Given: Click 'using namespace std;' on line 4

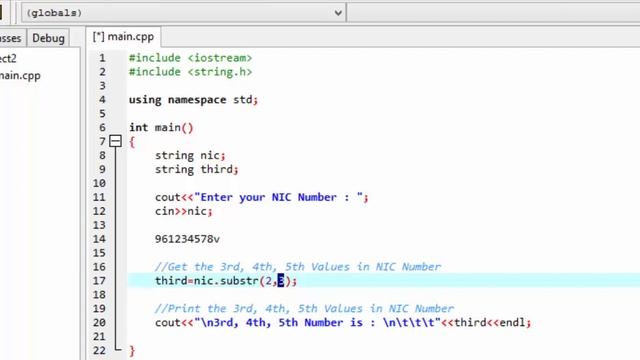Looking at the screenshot, I should [x=193, y=100].
